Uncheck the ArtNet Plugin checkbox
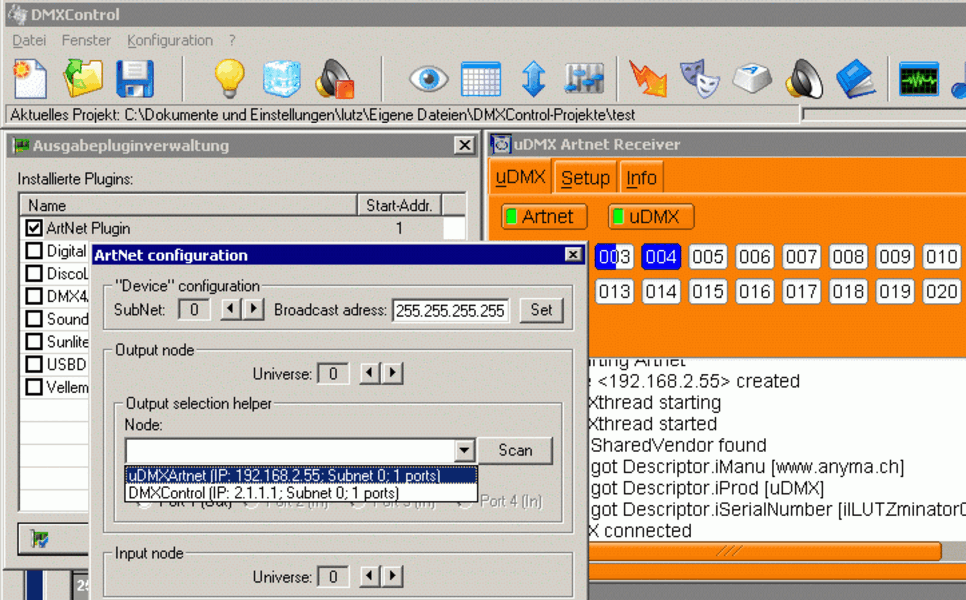966x600 pixels. tap(34, 228)
